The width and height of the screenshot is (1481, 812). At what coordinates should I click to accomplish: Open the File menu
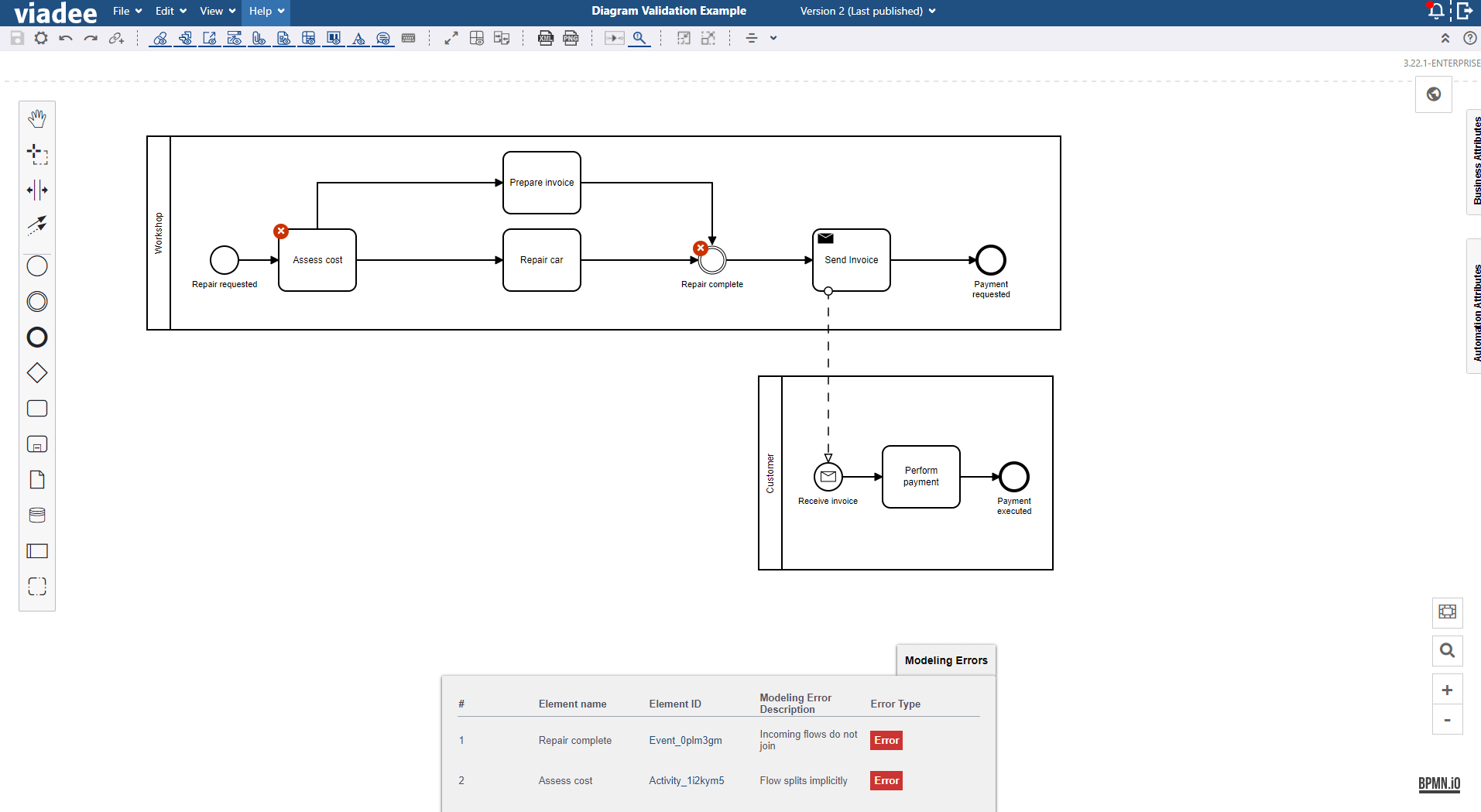pyautogui.click(x=128, y=11)
